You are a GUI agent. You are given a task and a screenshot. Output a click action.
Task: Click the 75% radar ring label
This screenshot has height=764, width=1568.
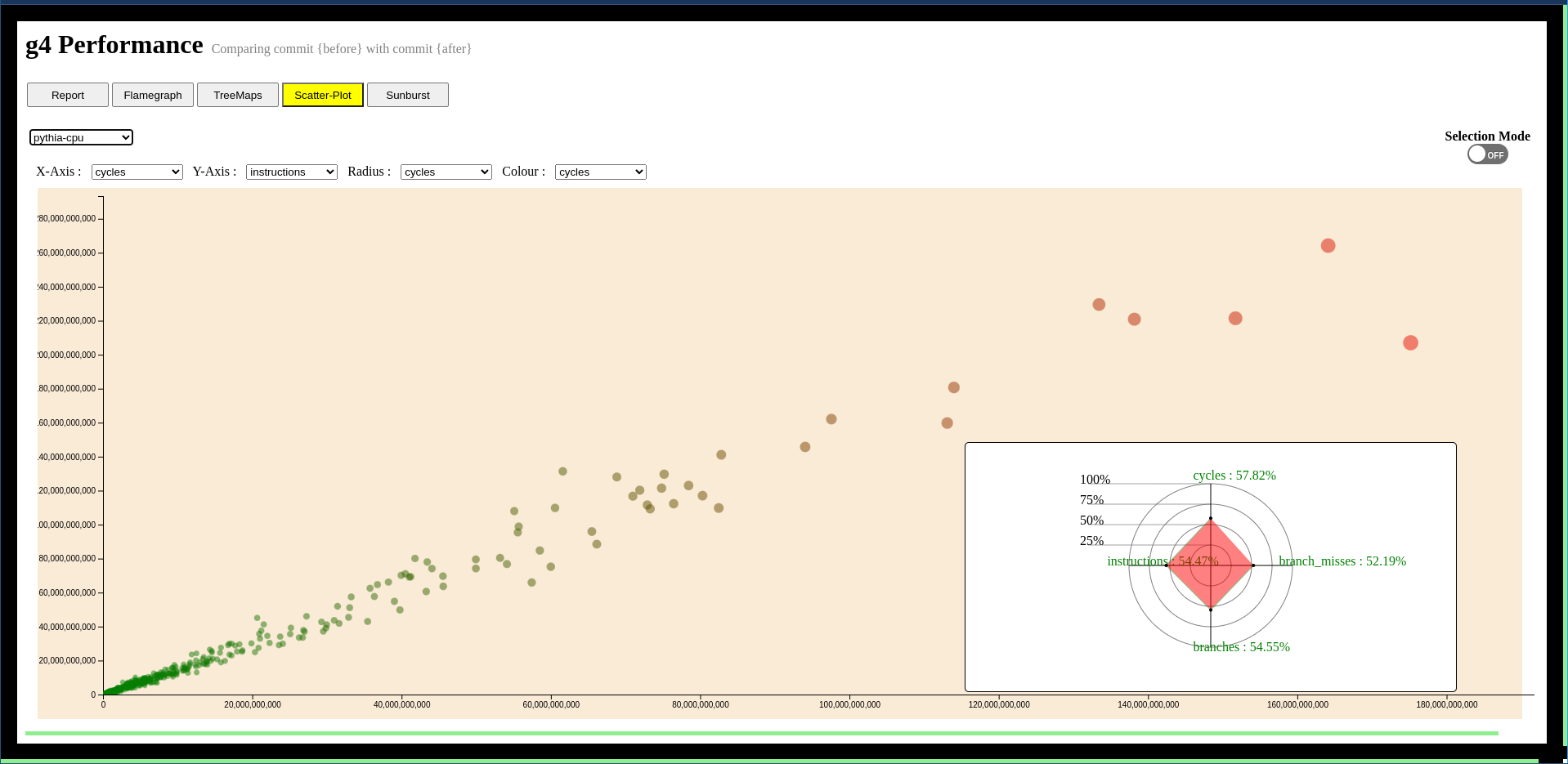[1091, 500]
